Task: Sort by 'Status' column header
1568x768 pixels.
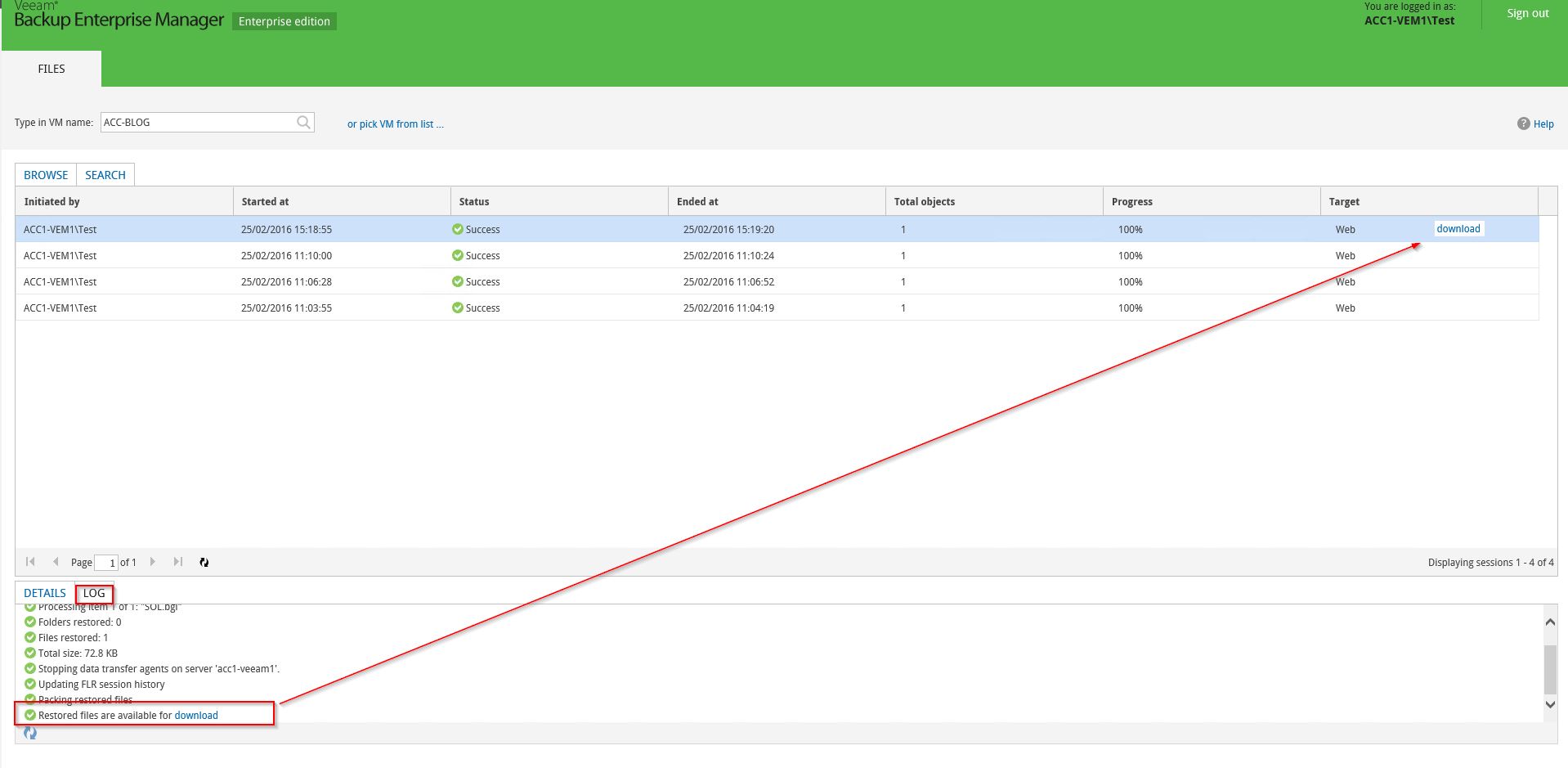Action: point(559,201)
